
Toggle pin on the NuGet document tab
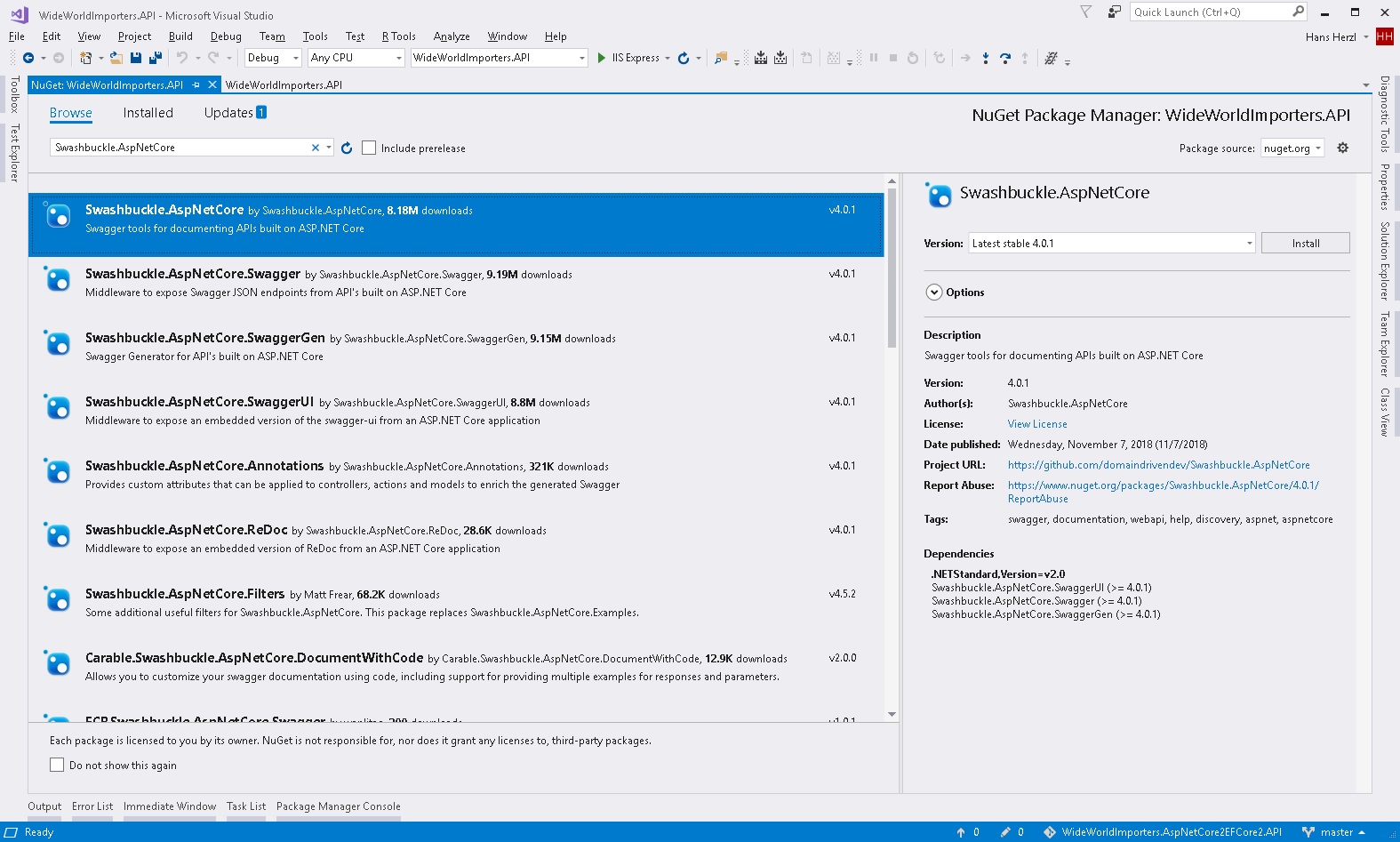(x=196, y=85)
